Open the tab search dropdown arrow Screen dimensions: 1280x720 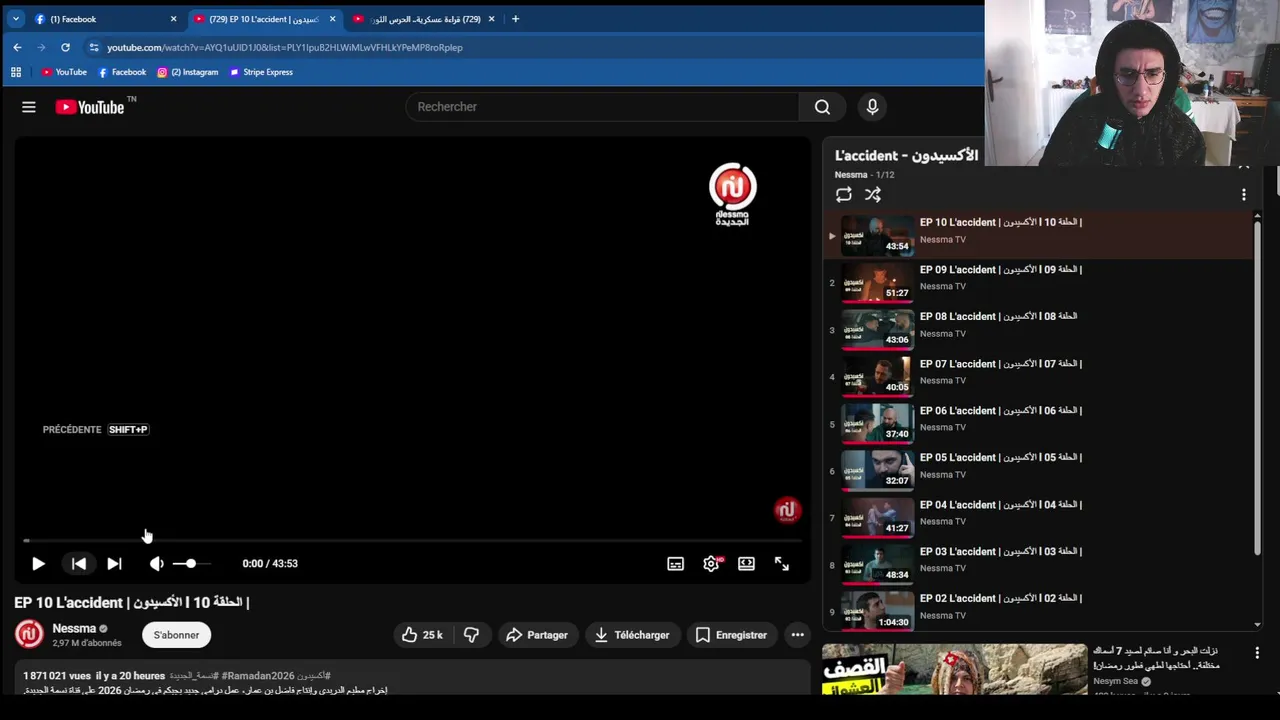click(16, 19)
